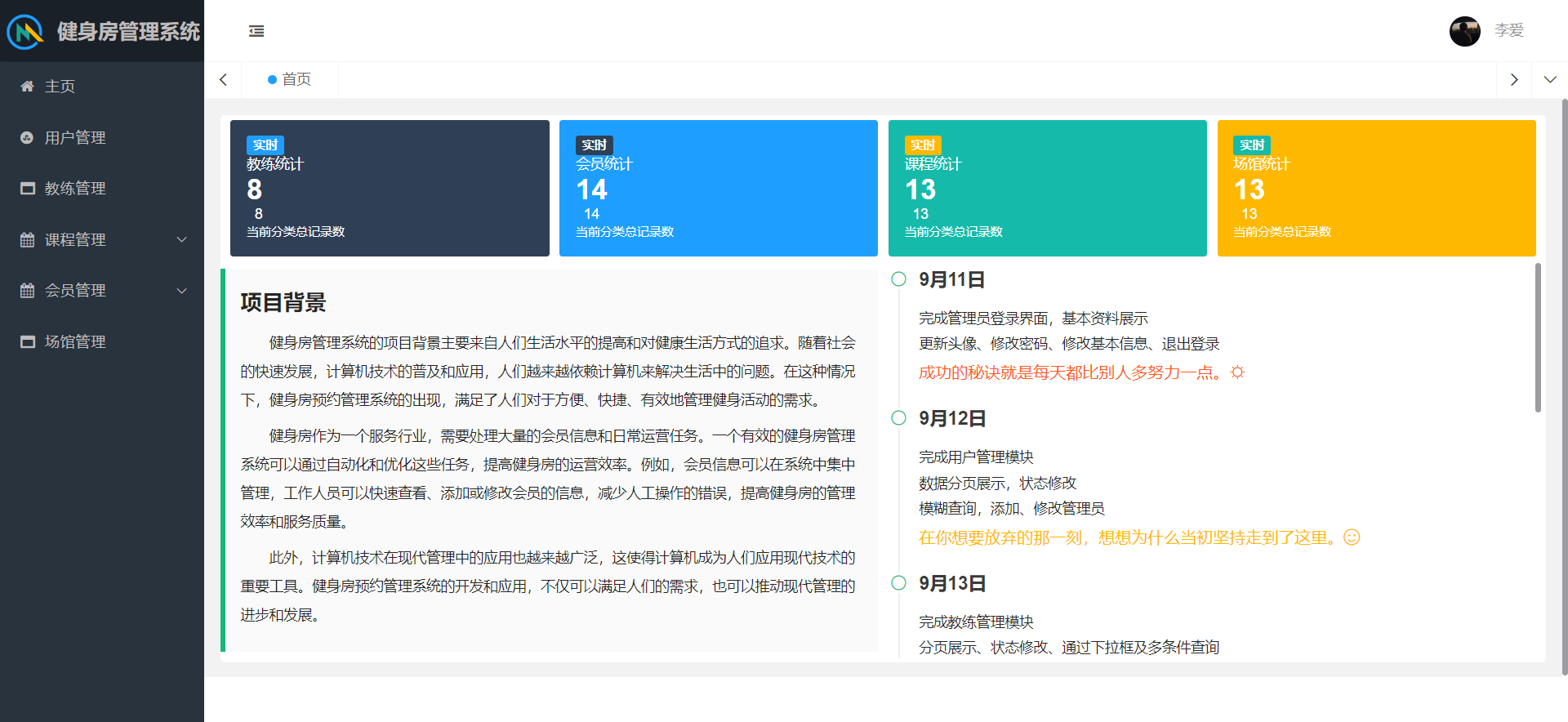Open the tab options dropdown chevron
This screenshot has height=722, width=1568.
pyautogui.click(x=1550, y=79)
